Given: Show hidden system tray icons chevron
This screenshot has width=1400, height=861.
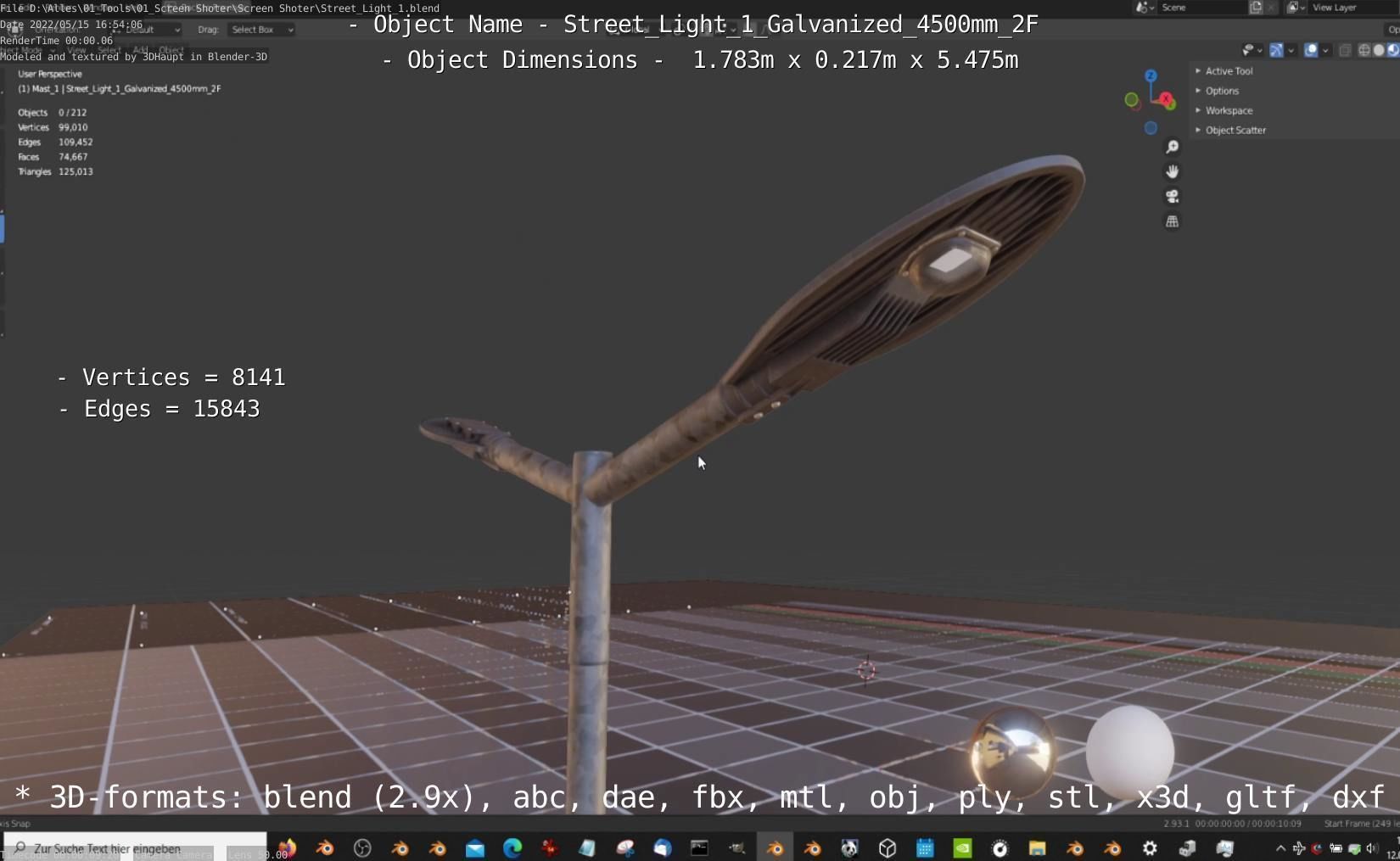Looking at the screenshot, I should tap(1280, 847).
